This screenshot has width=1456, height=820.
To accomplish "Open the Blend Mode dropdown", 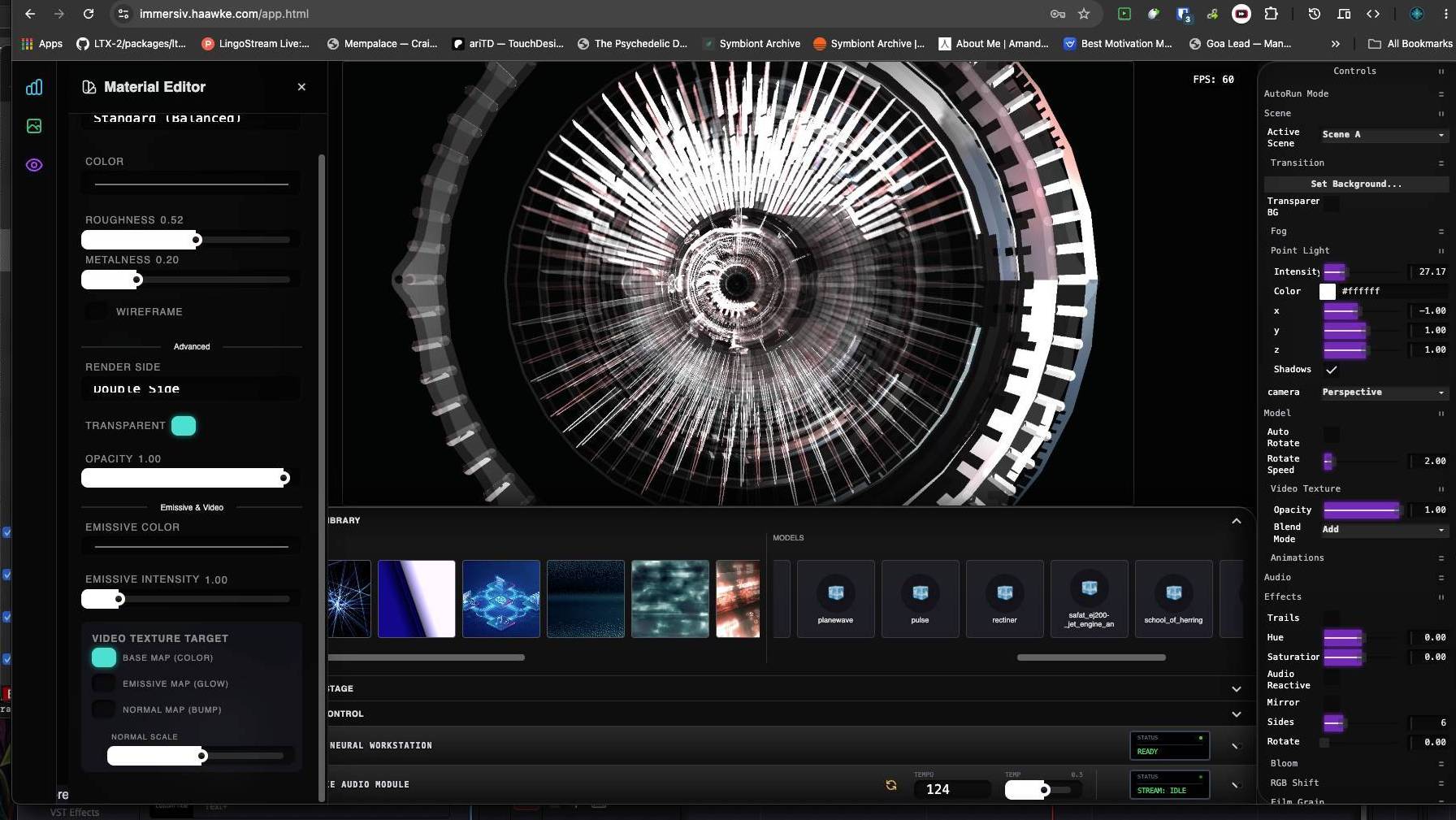I will [1384, 530].
